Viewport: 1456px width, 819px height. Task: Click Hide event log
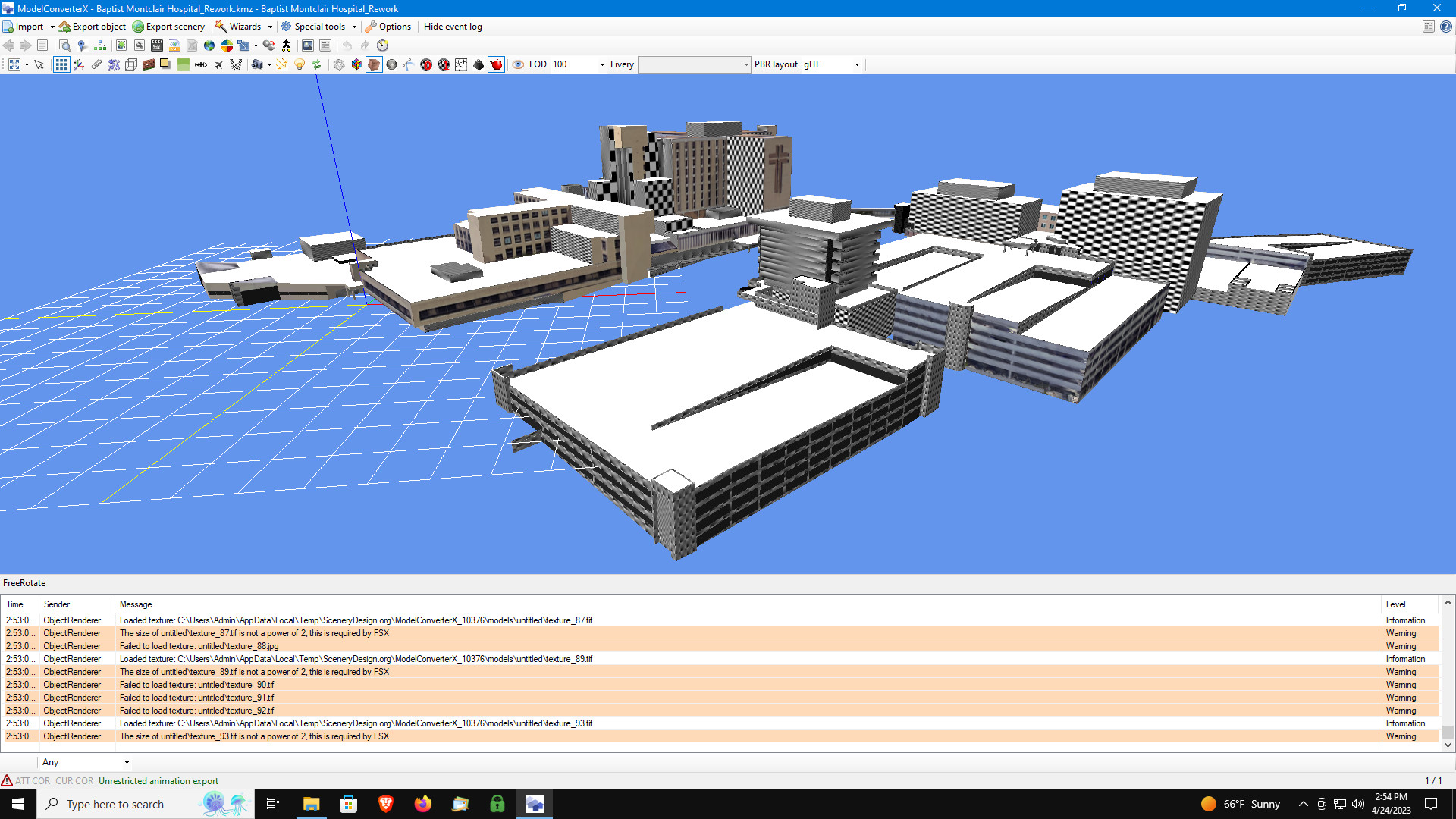pos(453,27)
